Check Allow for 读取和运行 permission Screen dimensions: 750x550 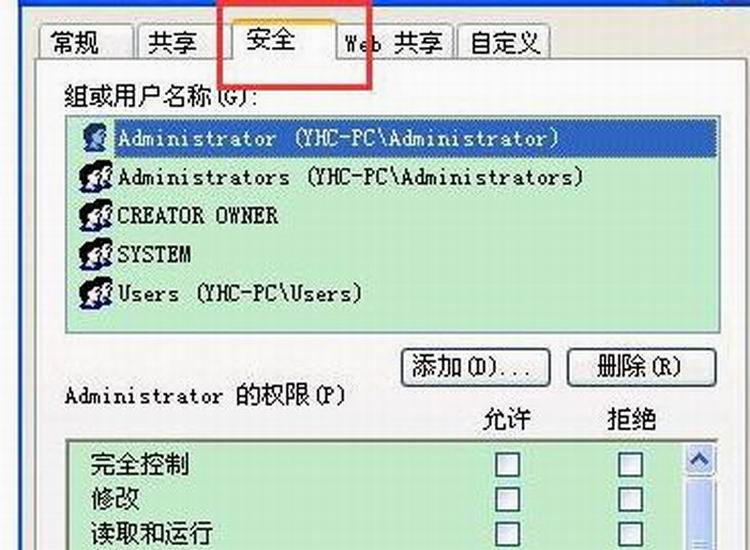point(507,534)
